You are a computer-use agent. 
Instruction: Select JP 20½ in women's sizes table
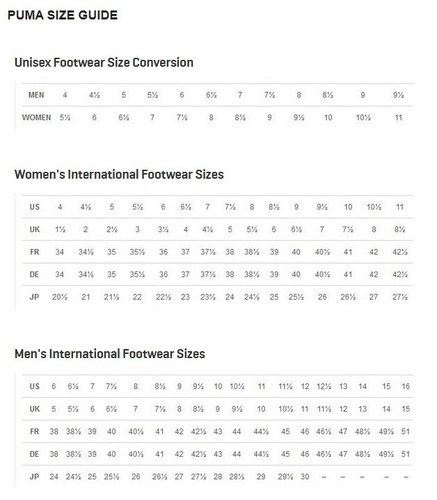(x=59, y=297)
